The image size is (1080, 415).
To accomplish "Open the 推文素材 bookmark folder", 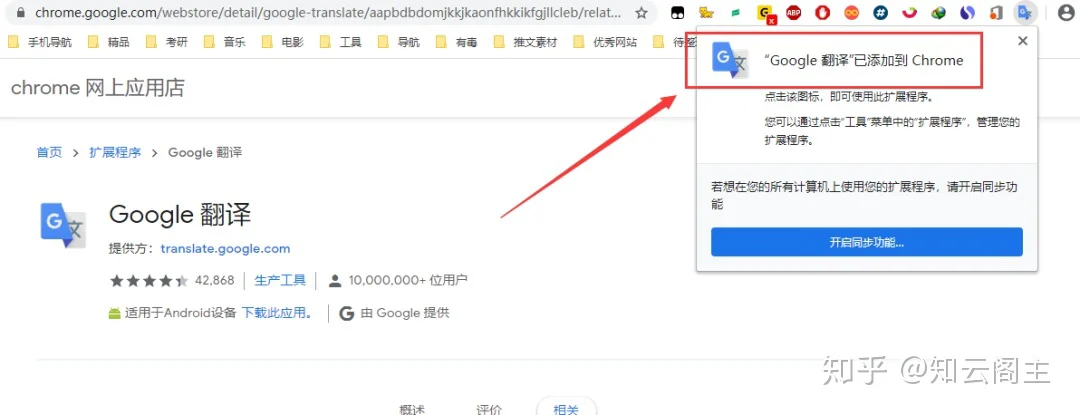I will click(526, 42).
